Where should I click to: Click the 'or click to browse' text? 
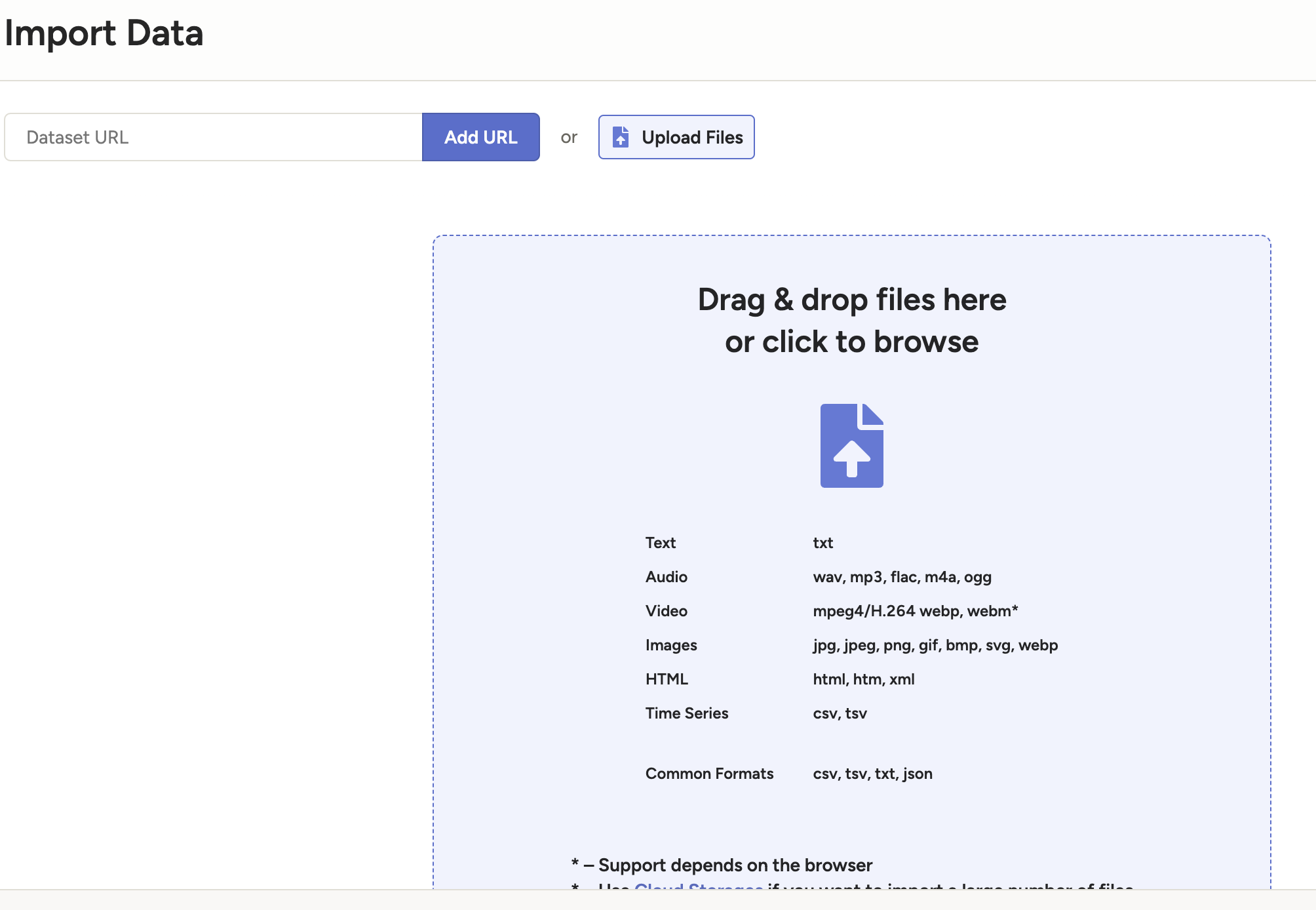[x=852, y=342]
